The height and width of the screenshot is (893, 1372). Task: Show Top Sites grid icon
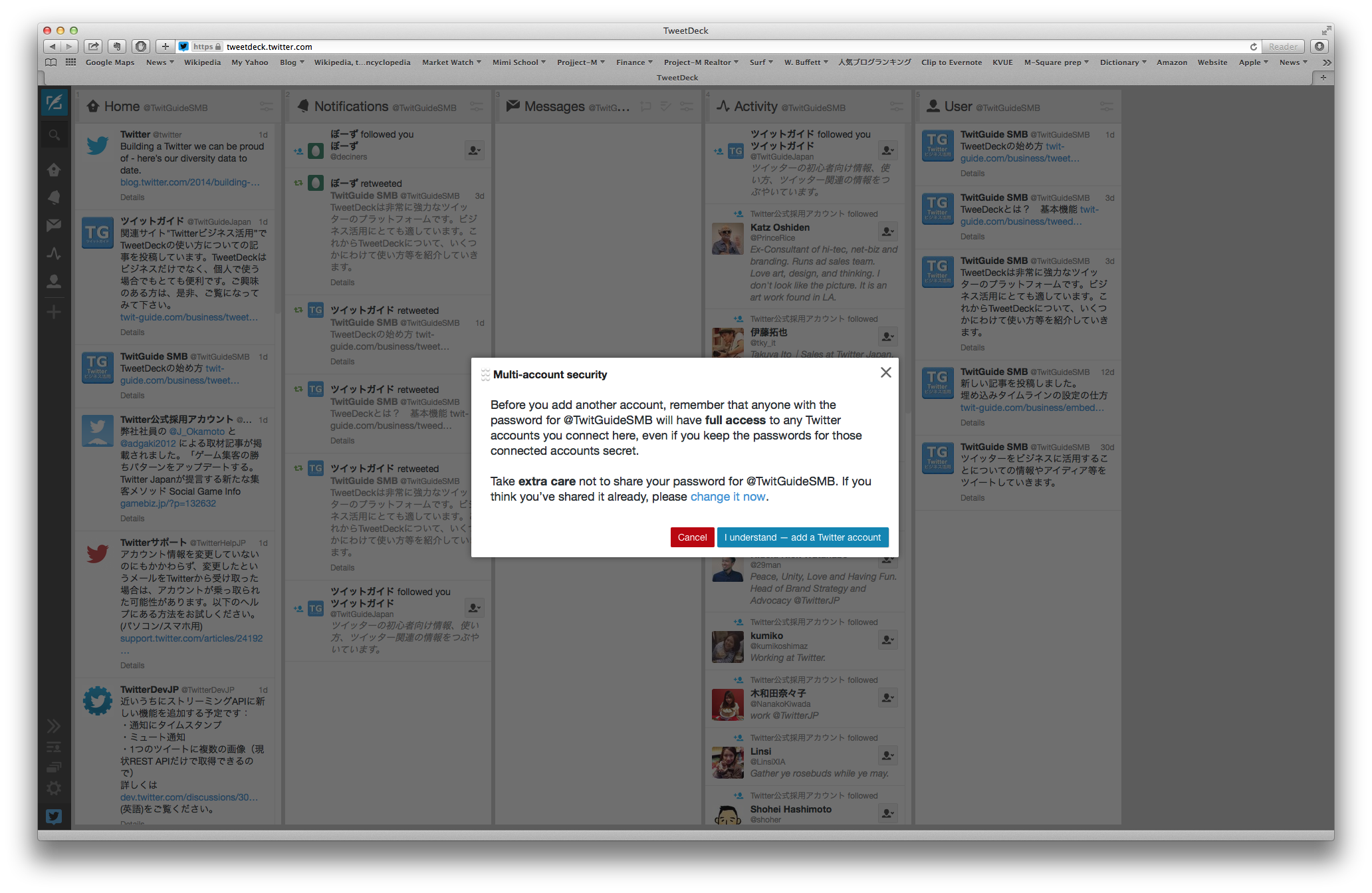coord(71,63)
